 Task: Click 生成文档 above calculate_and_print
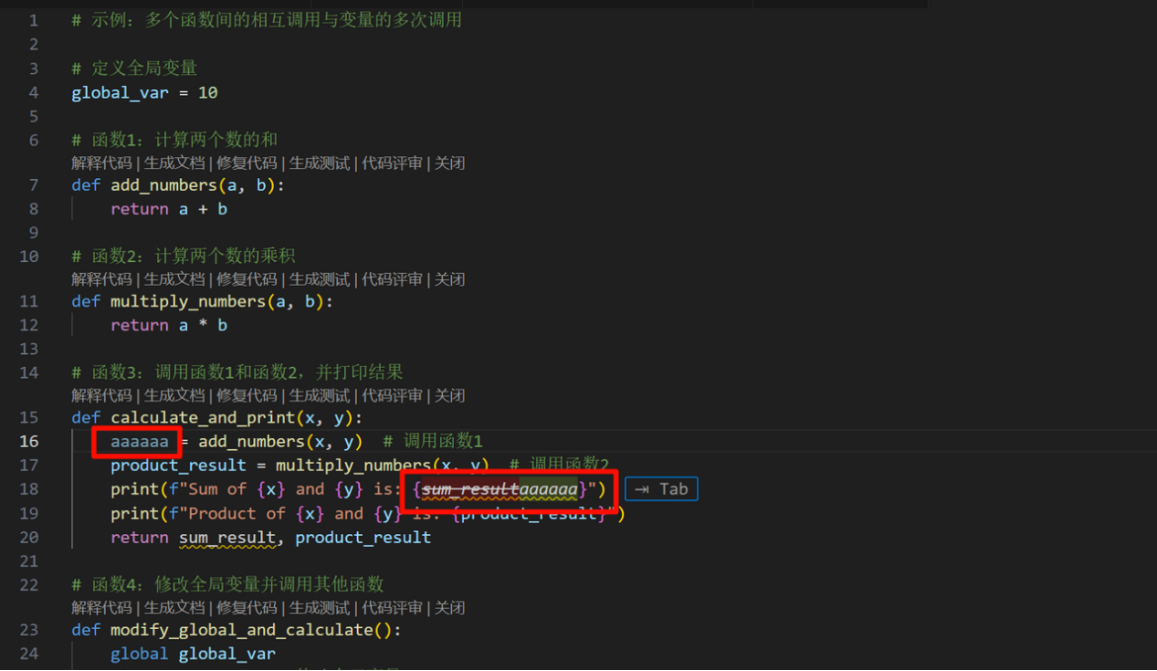pos(174,396)
